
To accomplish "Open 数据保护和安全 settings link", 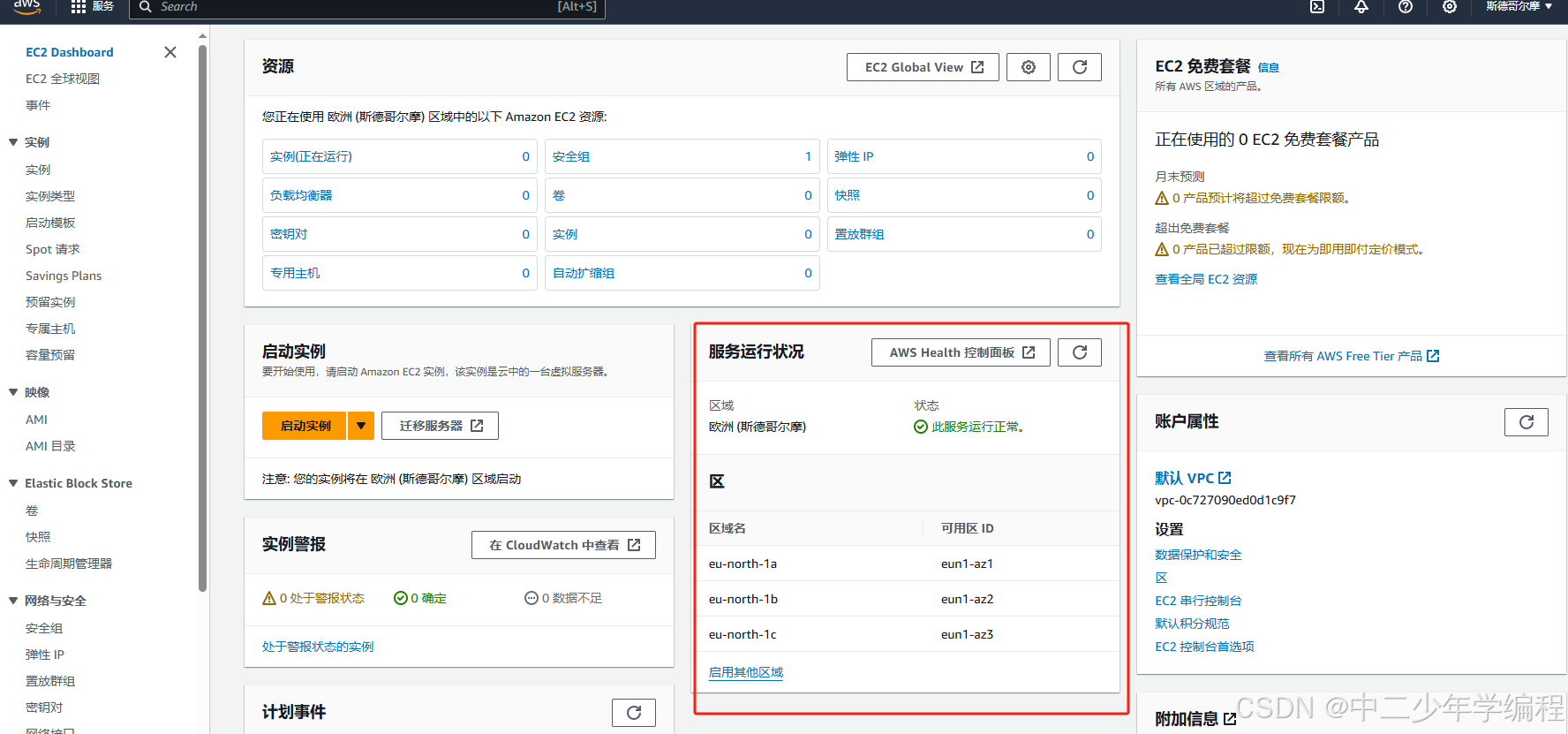I will [1198, 555].
